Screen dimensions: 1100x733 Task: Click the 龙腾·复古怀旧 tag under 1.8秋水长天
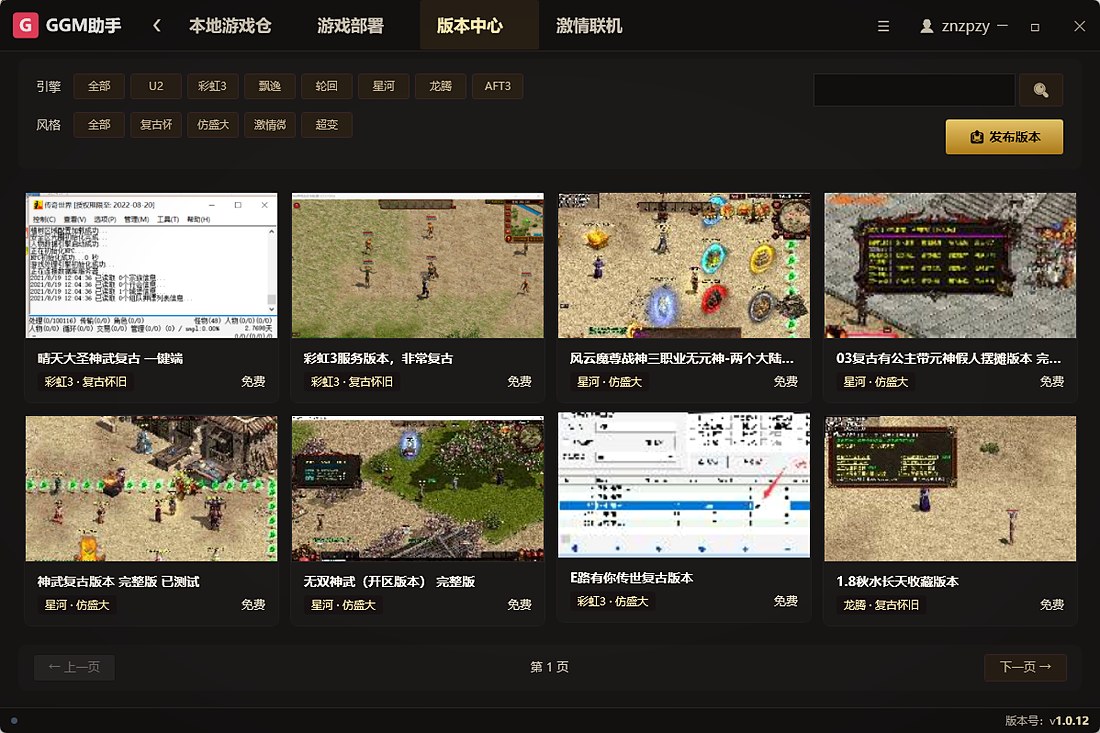pos(881,605)
